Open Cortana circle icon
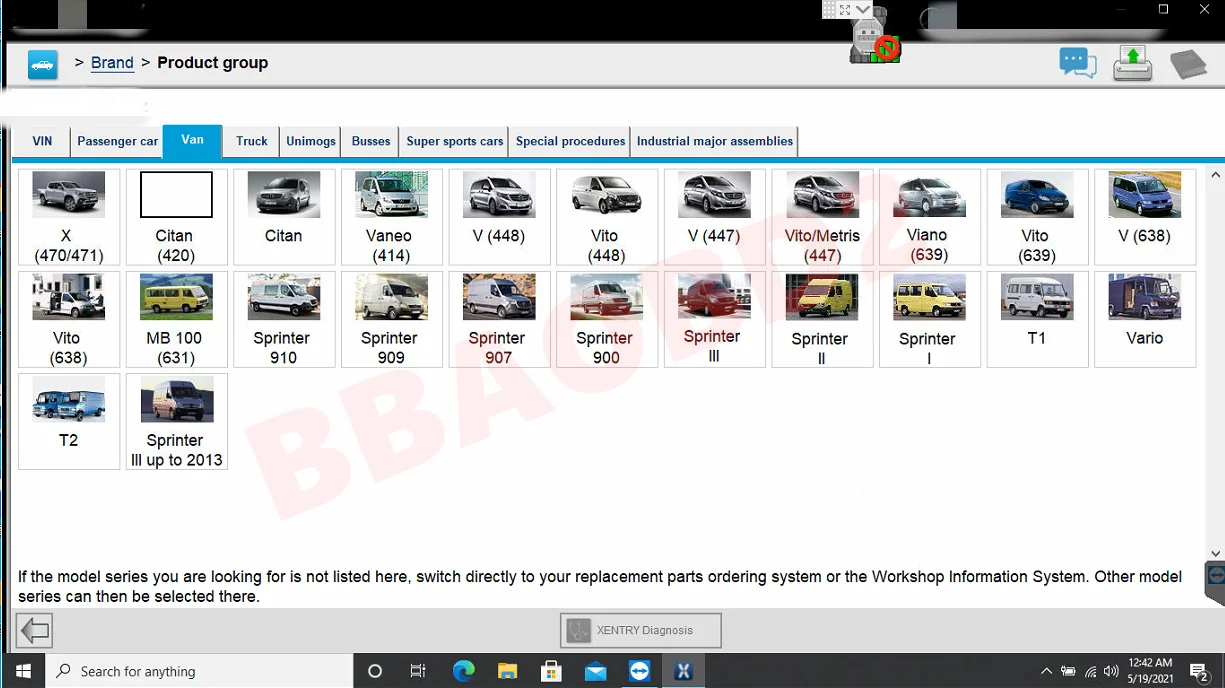1225x688 pixels. pyautogui.click(x=375, y=671)
